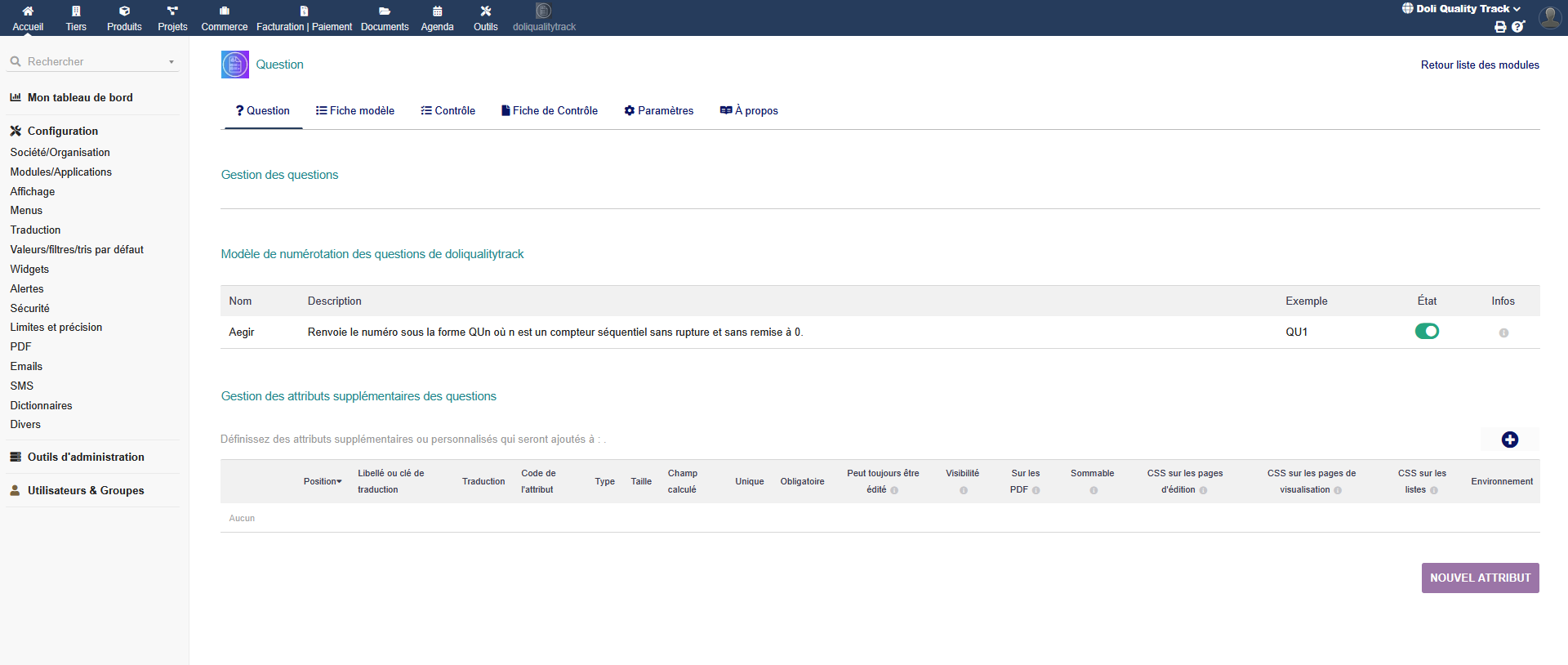The height and width of the screenshot is (665, 1568).
Task: Expand the Rechercher search dropdown arrow
Action: 171,62
